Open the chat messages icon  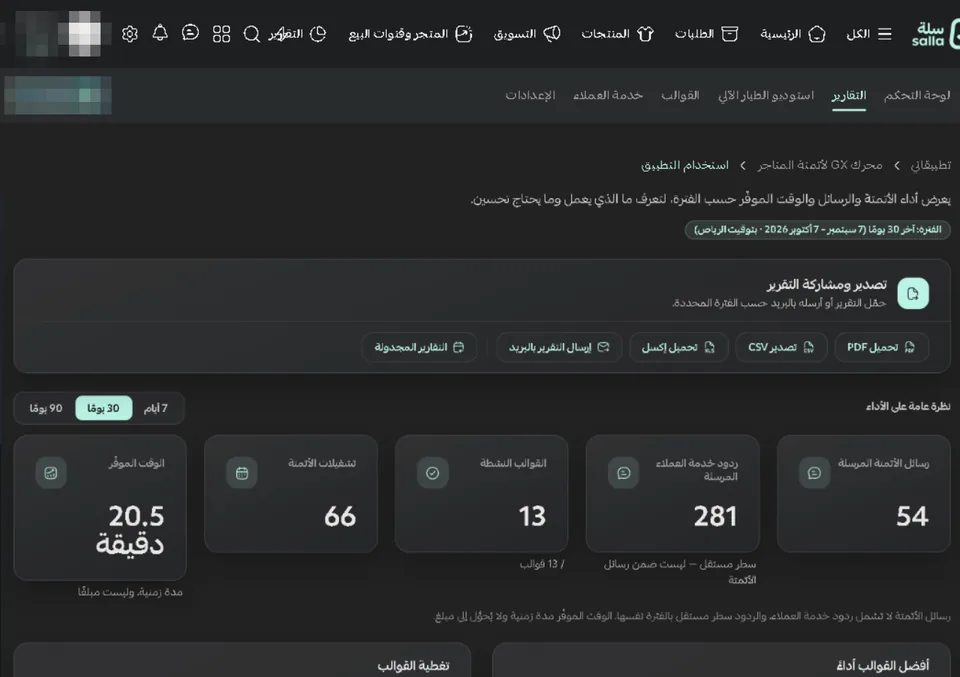pyautogui.click(x=190, y=33)
